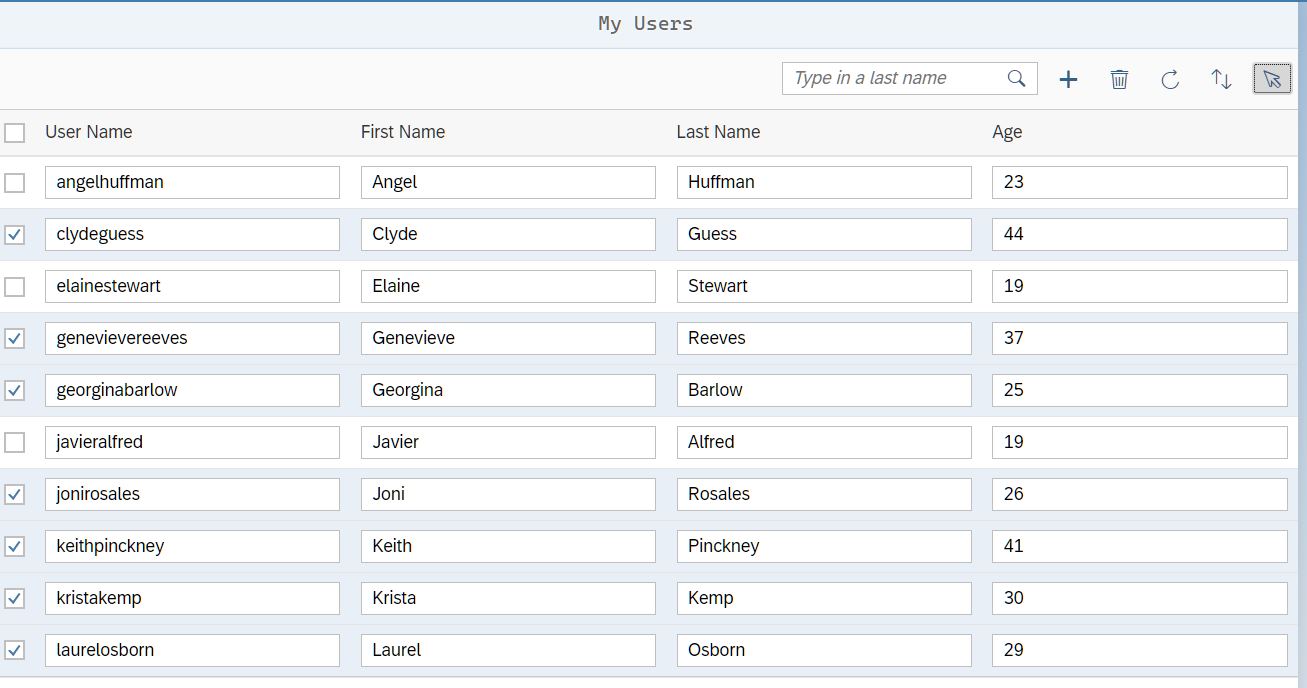The image size is (1307, 688).
Task: Edit the Stewart last name field
Action: pos(824,286)
